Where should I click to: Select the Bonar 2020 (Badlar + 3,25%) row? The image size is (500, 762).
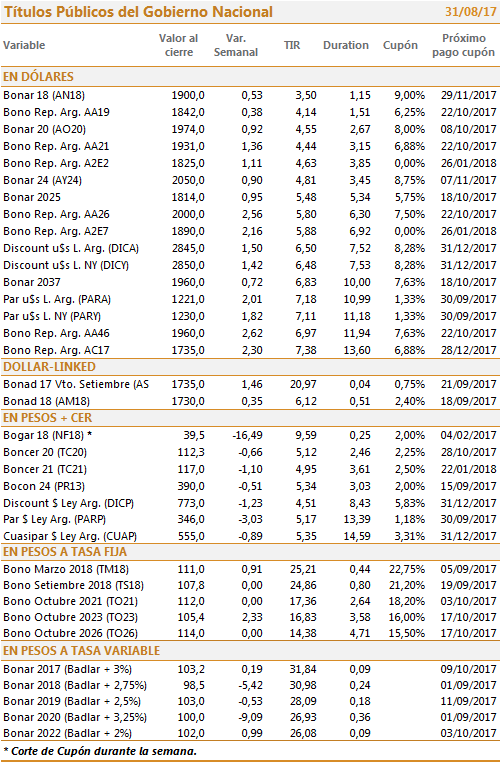pos(250,717)
